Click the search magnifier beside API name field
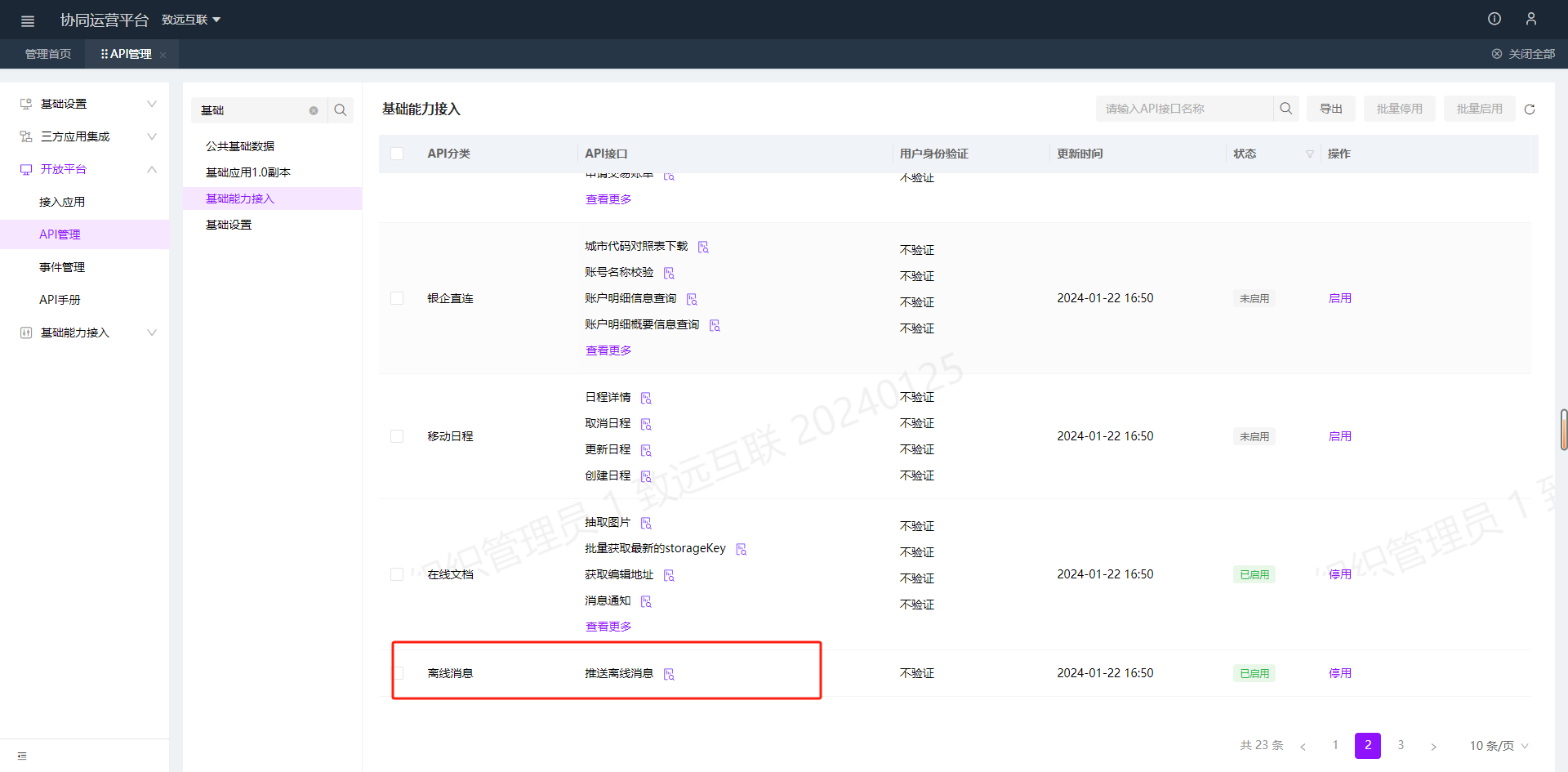Viewport: 1568px width, 772px height. 1285,109
